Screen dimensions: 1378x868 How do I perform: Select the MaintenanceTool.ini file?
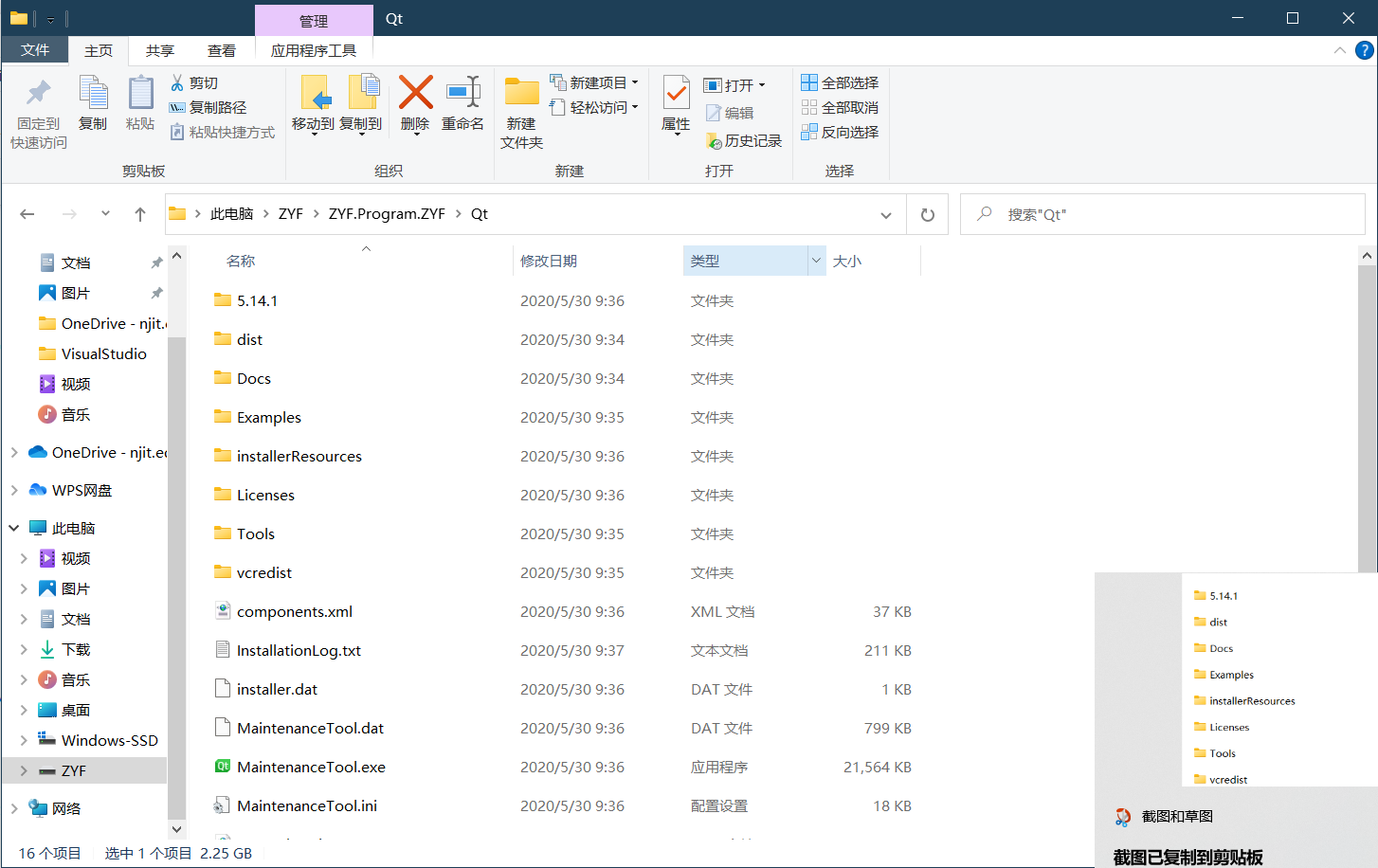296,805
